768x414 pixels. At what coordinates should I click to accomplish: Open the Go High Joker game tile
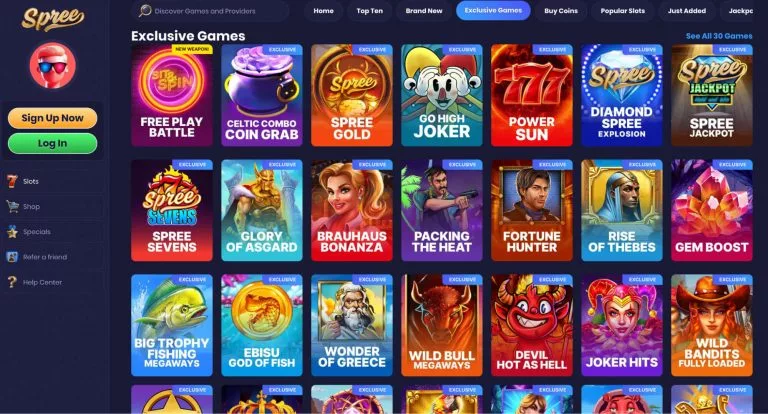tap(442, 96)
